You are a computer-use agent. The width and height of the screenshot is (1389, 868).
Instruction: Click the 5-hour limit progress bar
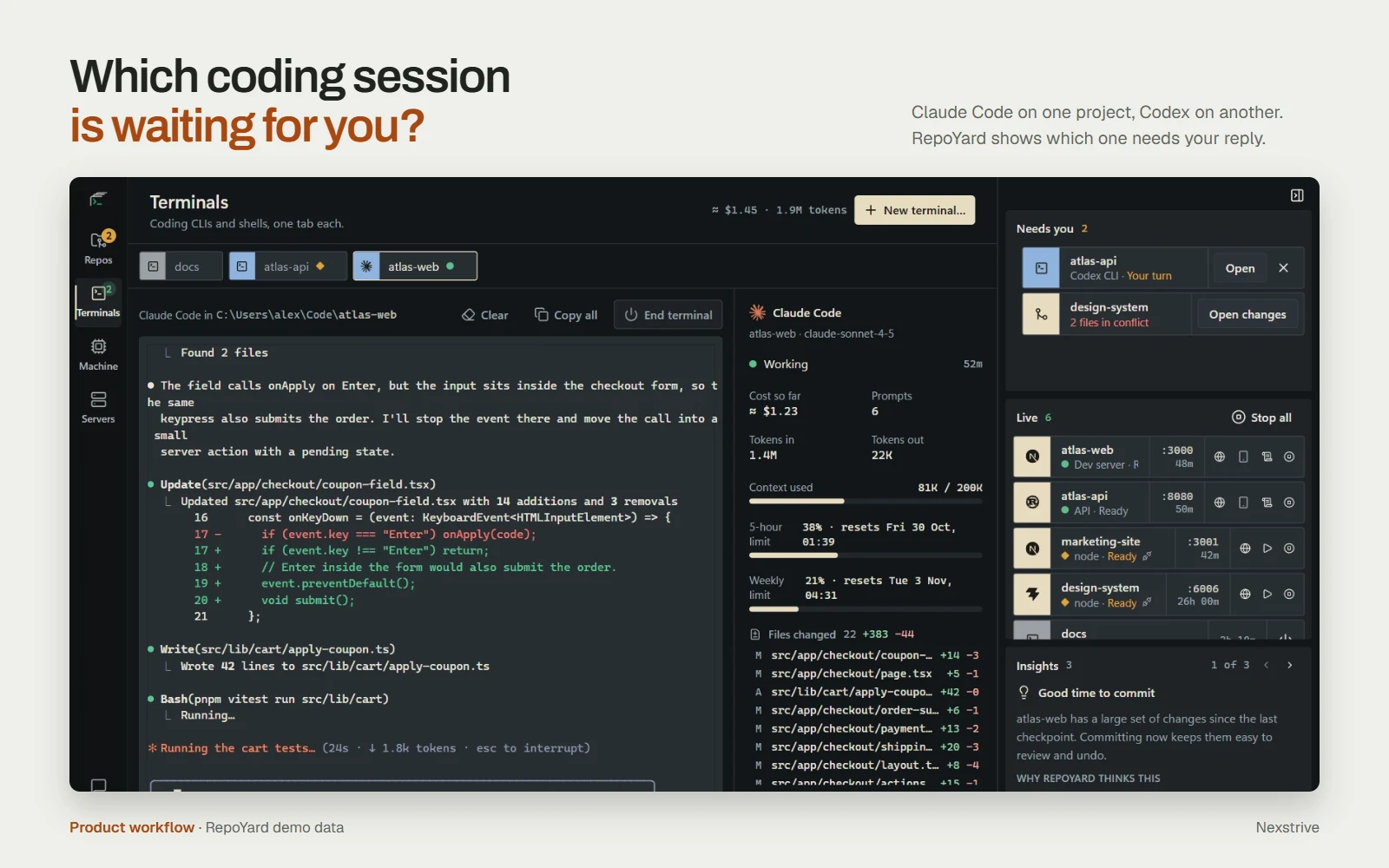[x=866, y=555]
